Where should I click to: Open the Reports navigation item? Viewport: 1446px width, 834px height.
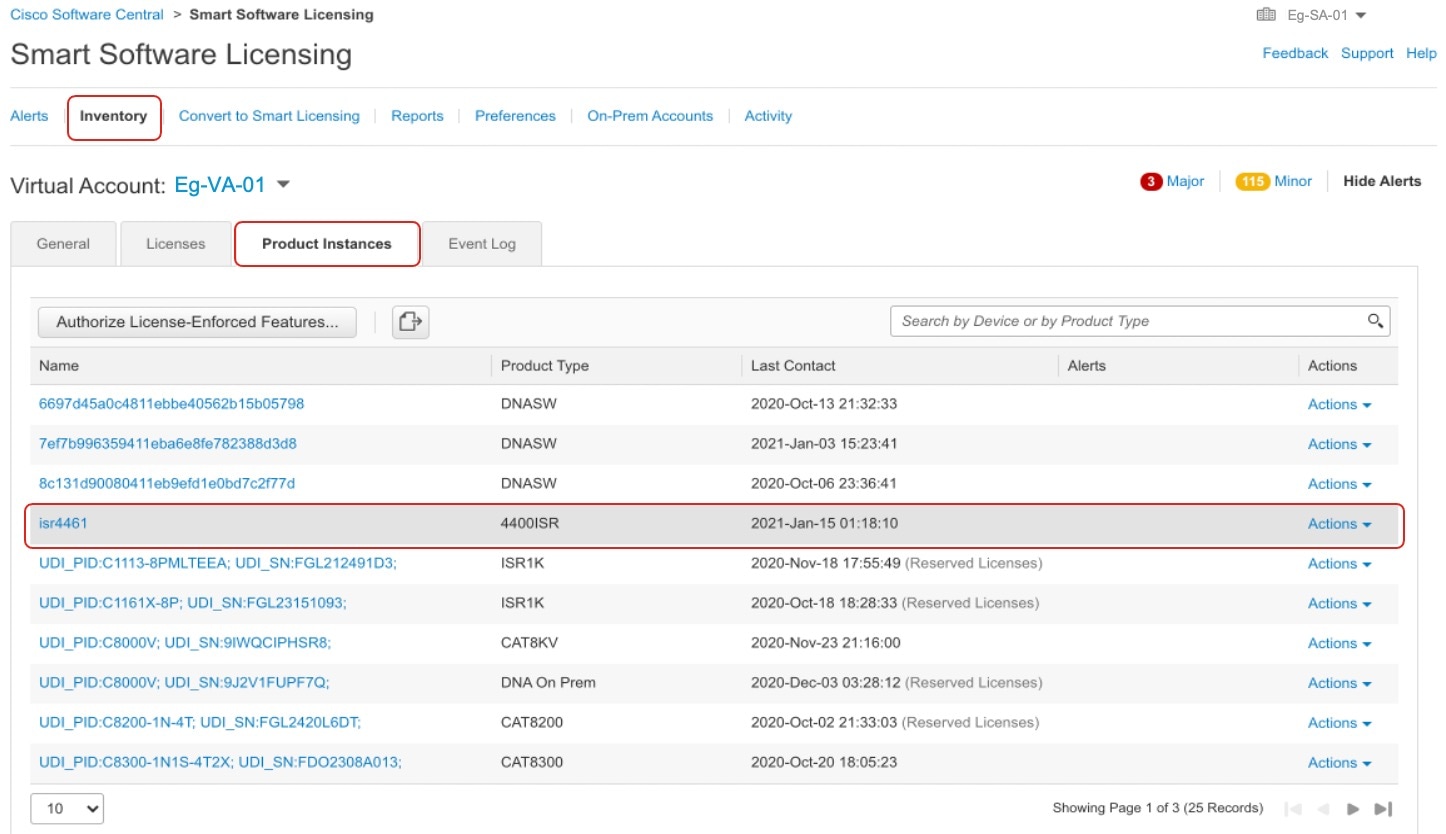(x=417, y=116)
